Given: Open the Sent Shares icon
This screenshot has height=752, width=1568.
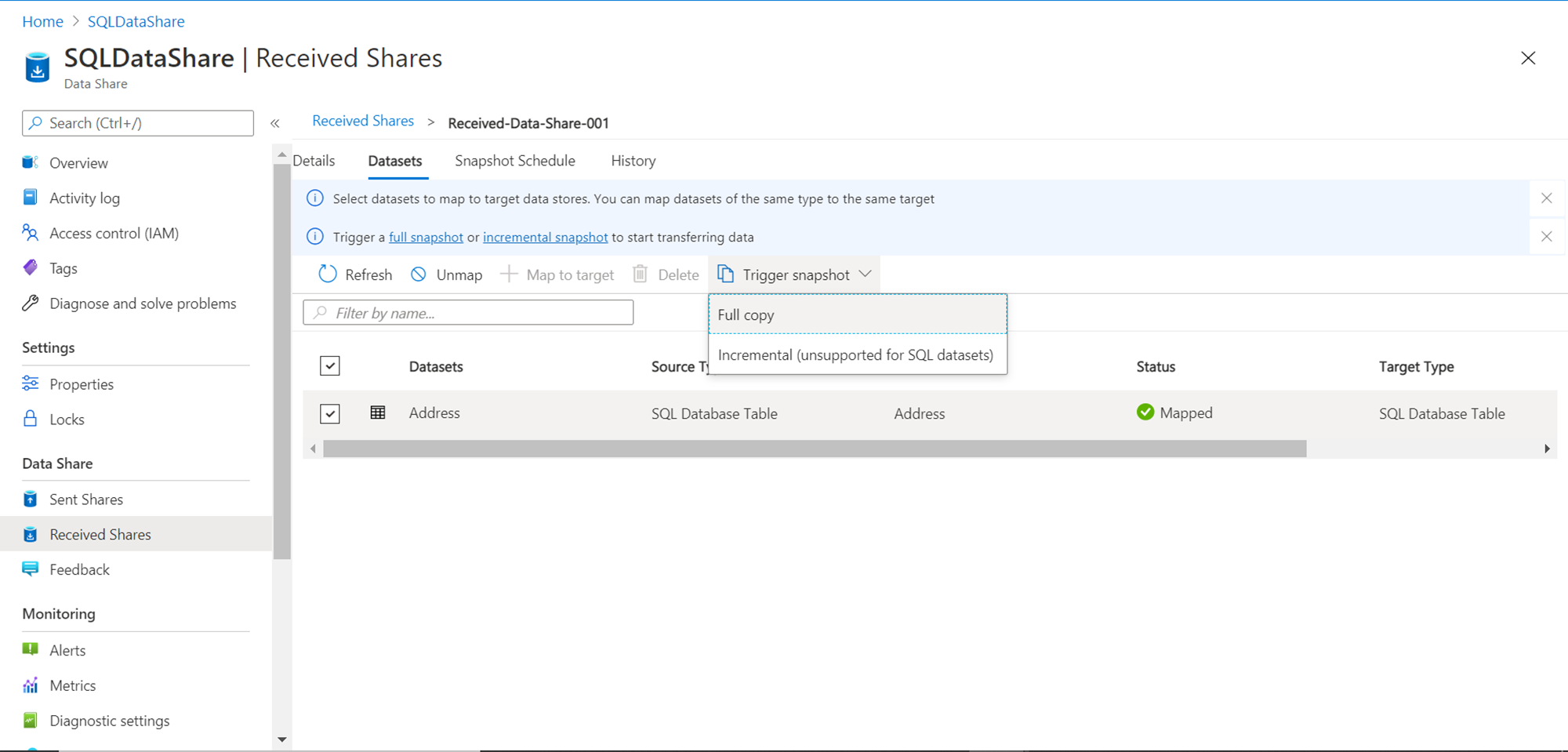Looking at the screenshot, I should (x=31, y=500).
